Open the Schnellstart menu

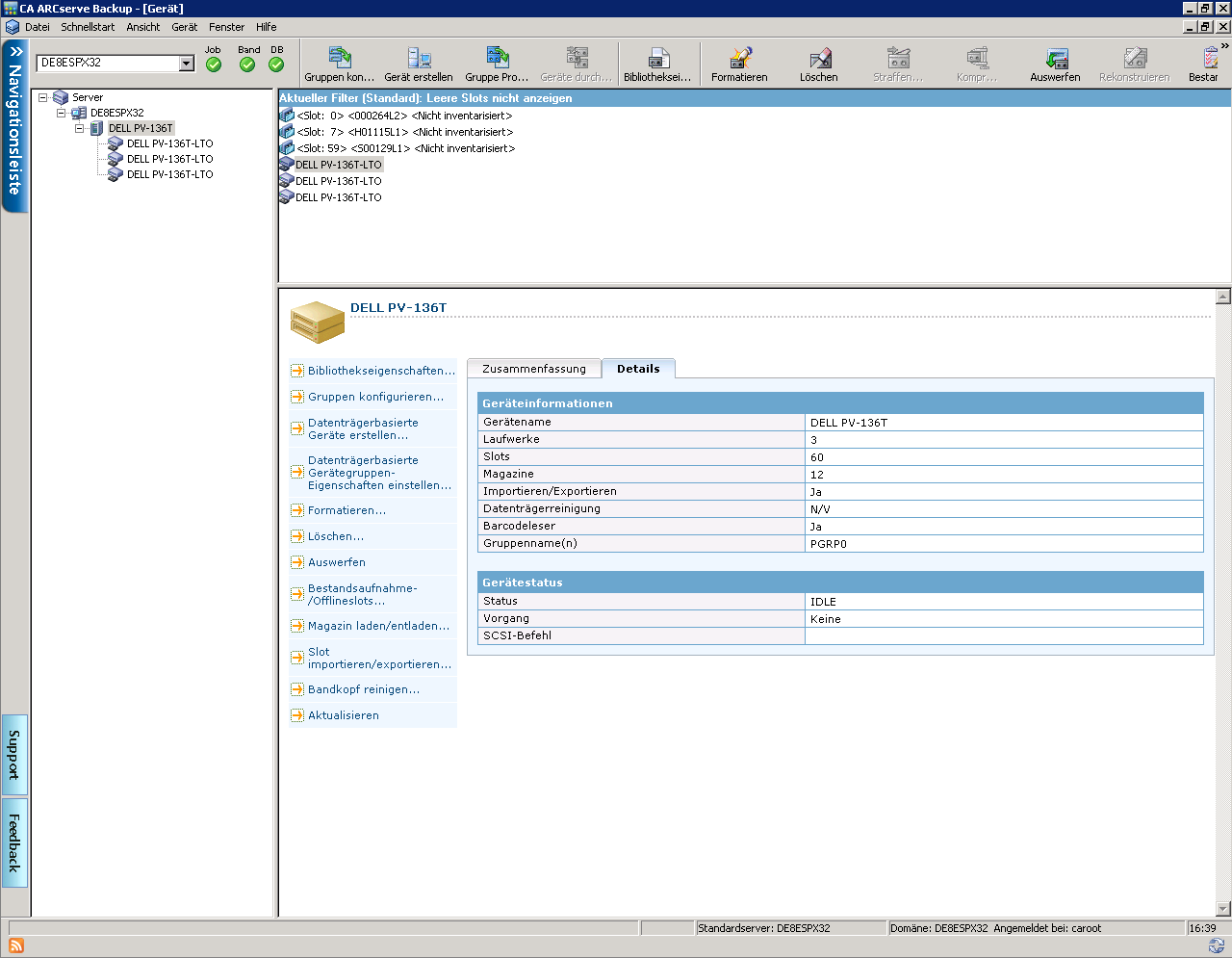[x=88, y=27]
